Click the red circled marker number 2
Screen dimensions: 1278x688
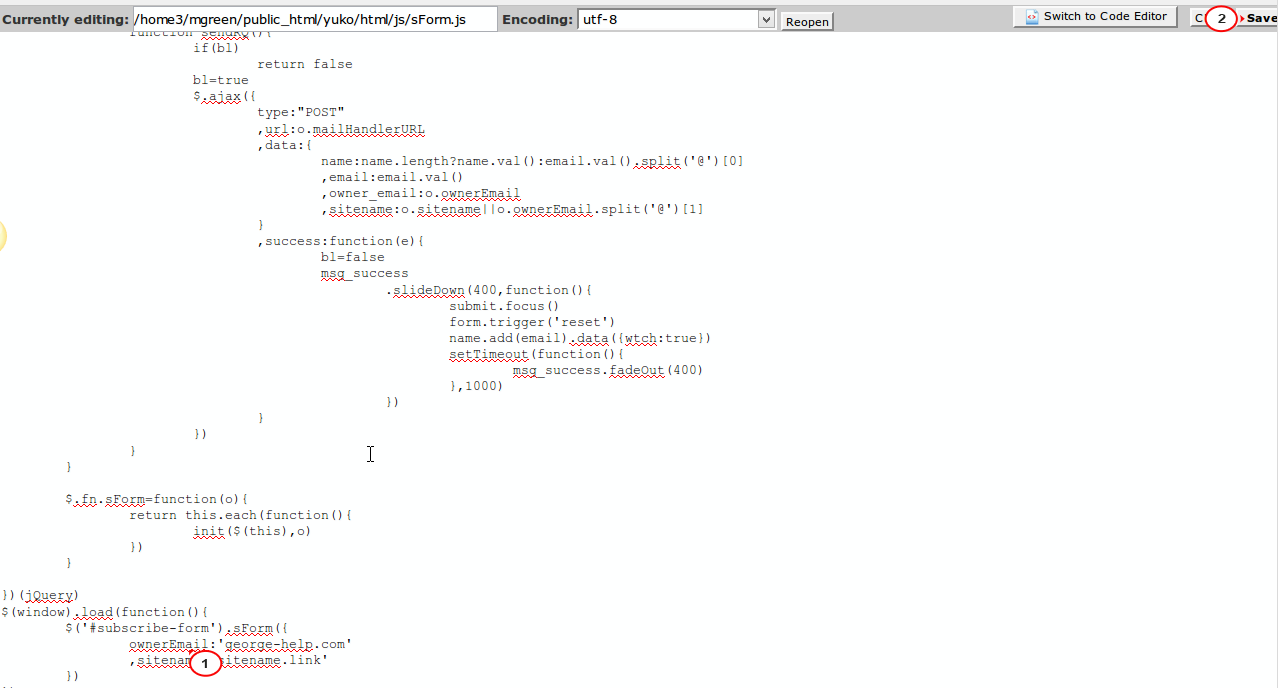tap(1221, 19)
